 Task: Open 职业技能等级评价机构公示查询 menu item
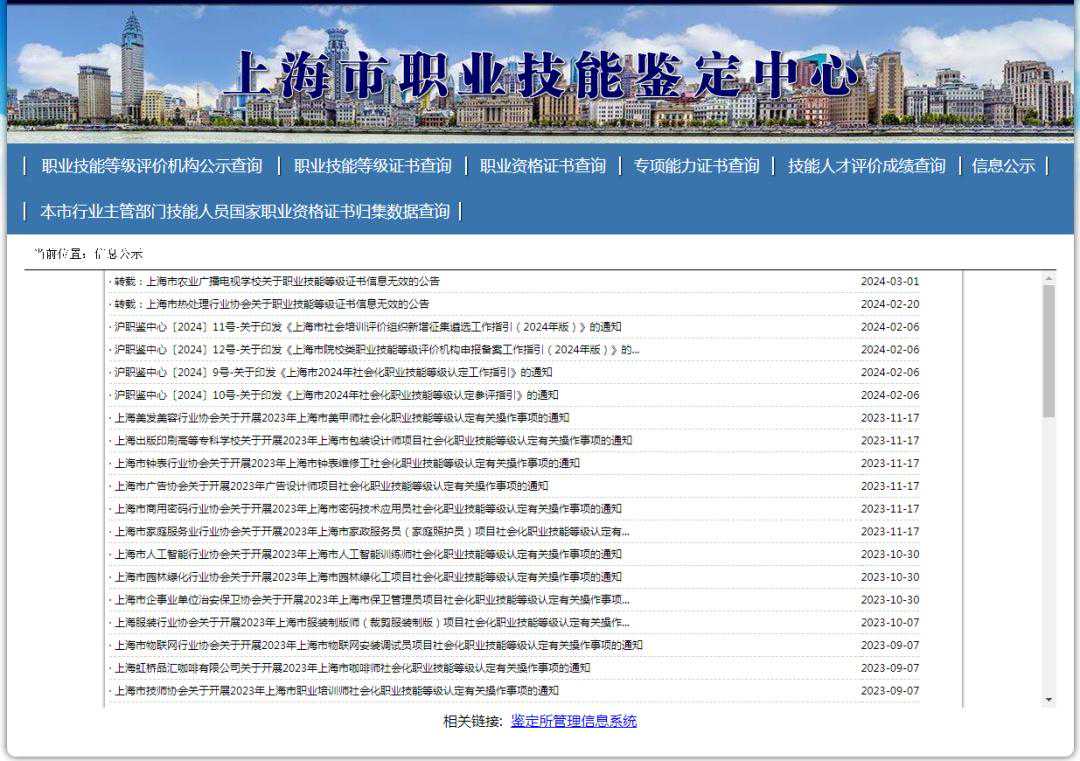coord(151,166)
